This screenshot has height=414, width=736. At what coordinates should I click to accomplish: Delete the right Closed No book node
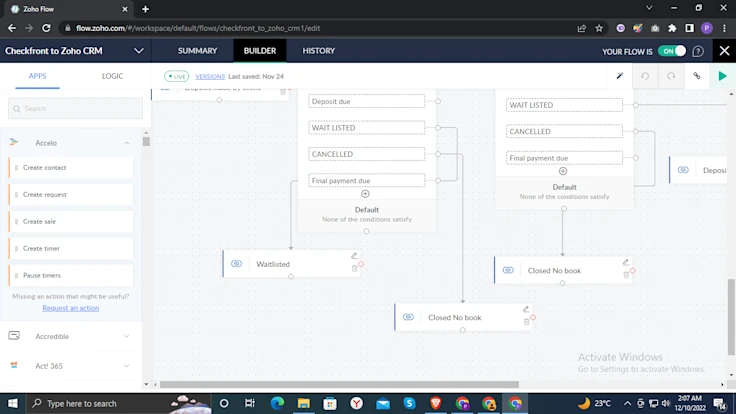click(626, 275)
